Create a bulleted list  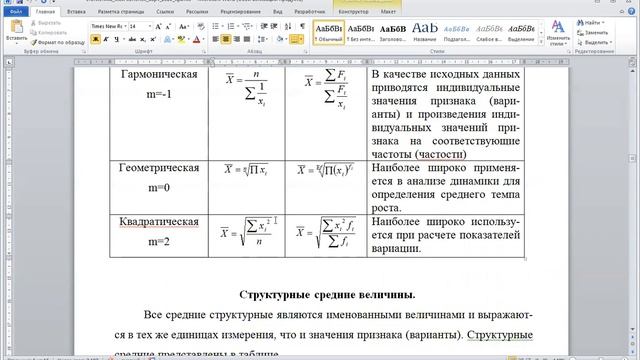pyautogui.click(x=216, y=27)
